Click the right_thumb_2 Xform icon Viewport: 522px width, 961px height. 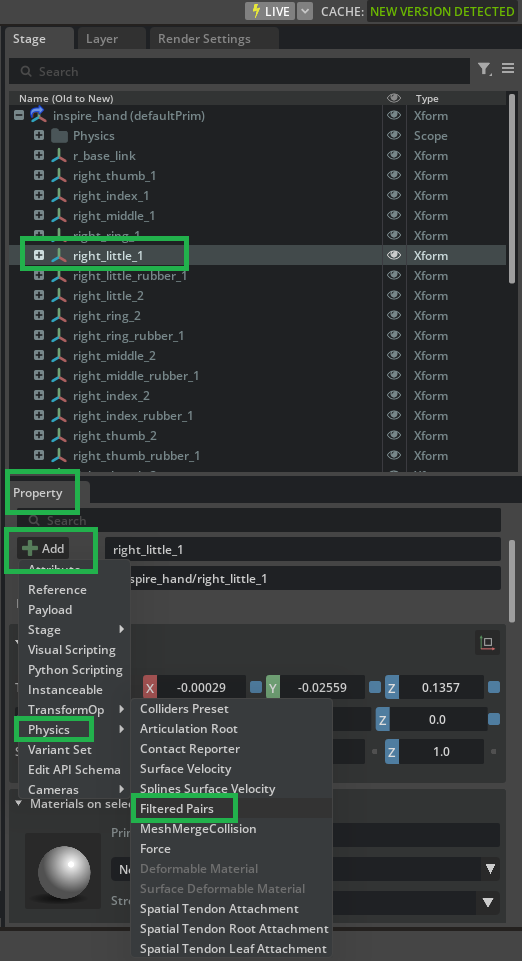pyautogui.click(x=59, y=436)
